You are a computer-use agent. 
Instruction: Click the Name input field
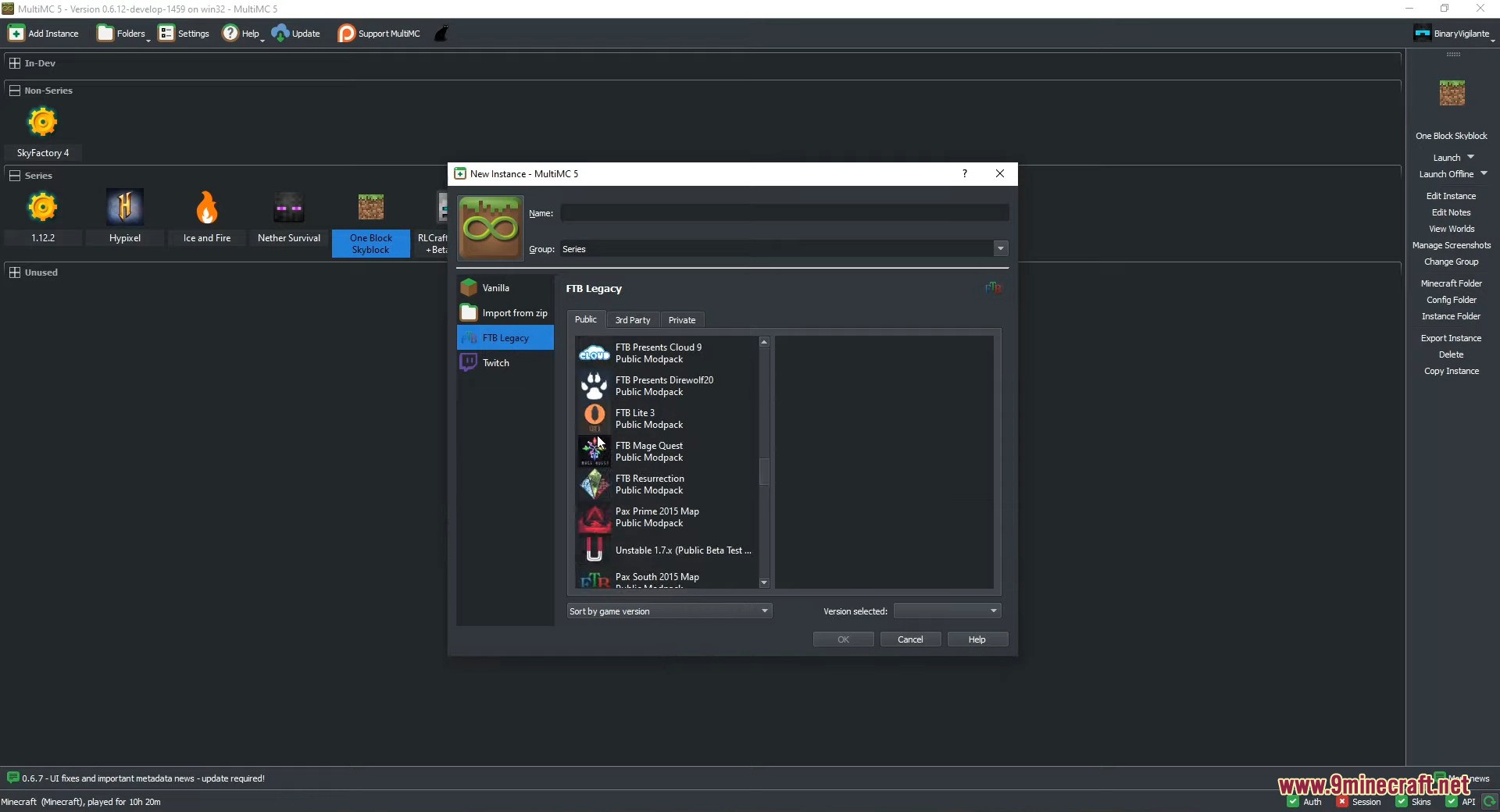click(784, 212)
